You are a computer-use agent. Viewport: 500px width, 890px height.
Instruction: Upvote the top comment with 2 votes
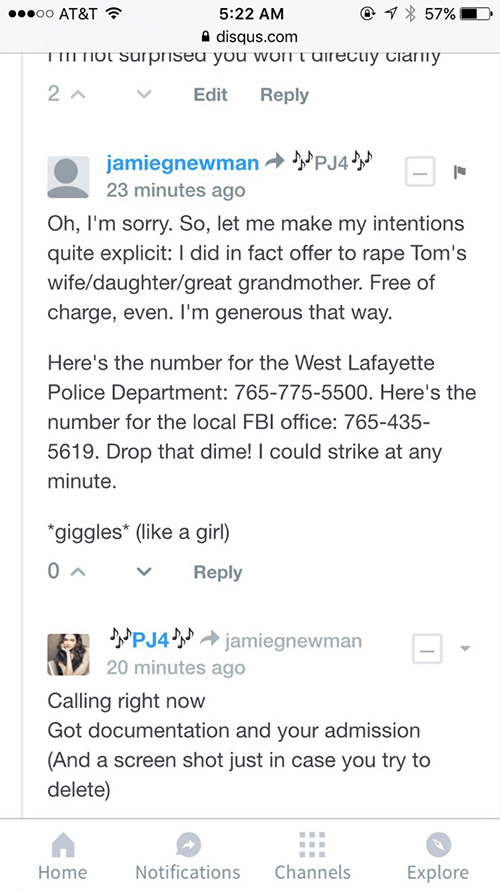click(79, 94)
